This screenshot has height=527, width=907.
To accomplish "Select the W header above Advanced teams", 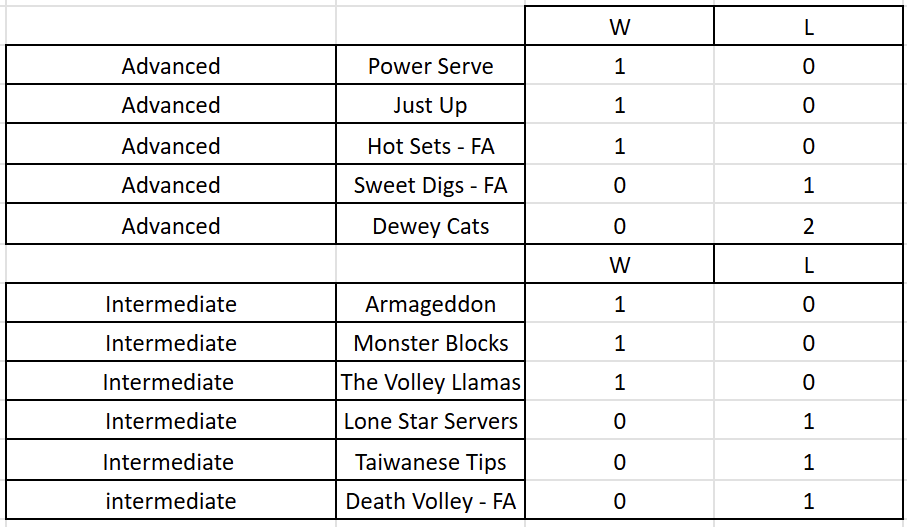I will pyautogui.click(x=619, y=27).
